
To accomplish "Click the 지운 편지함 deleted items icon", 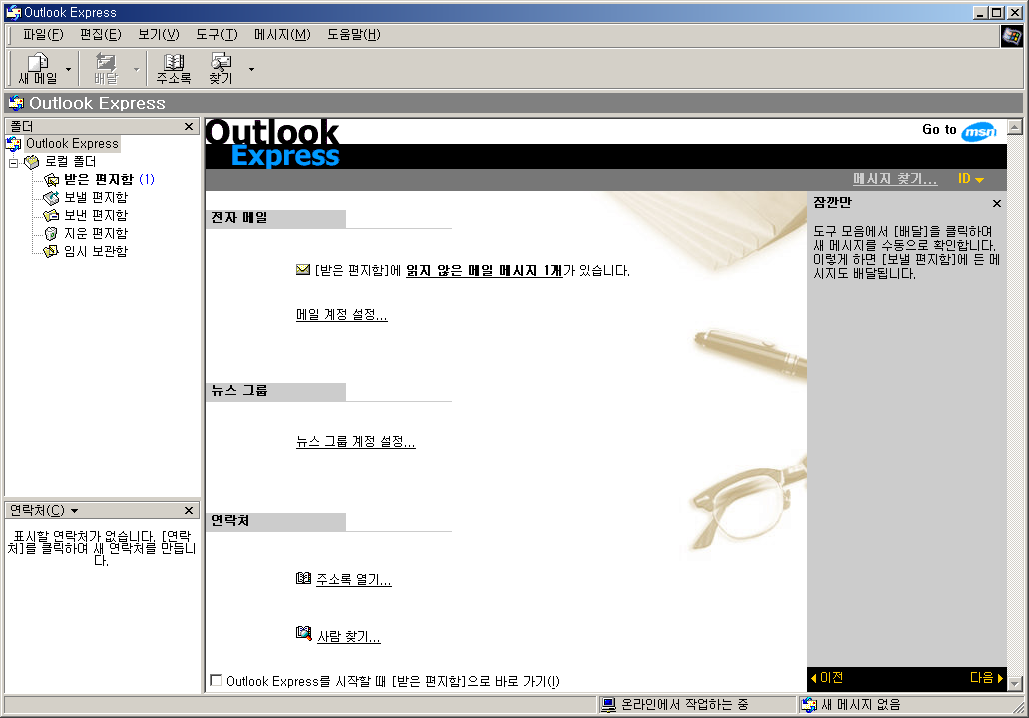I will (x=51, y=234).
